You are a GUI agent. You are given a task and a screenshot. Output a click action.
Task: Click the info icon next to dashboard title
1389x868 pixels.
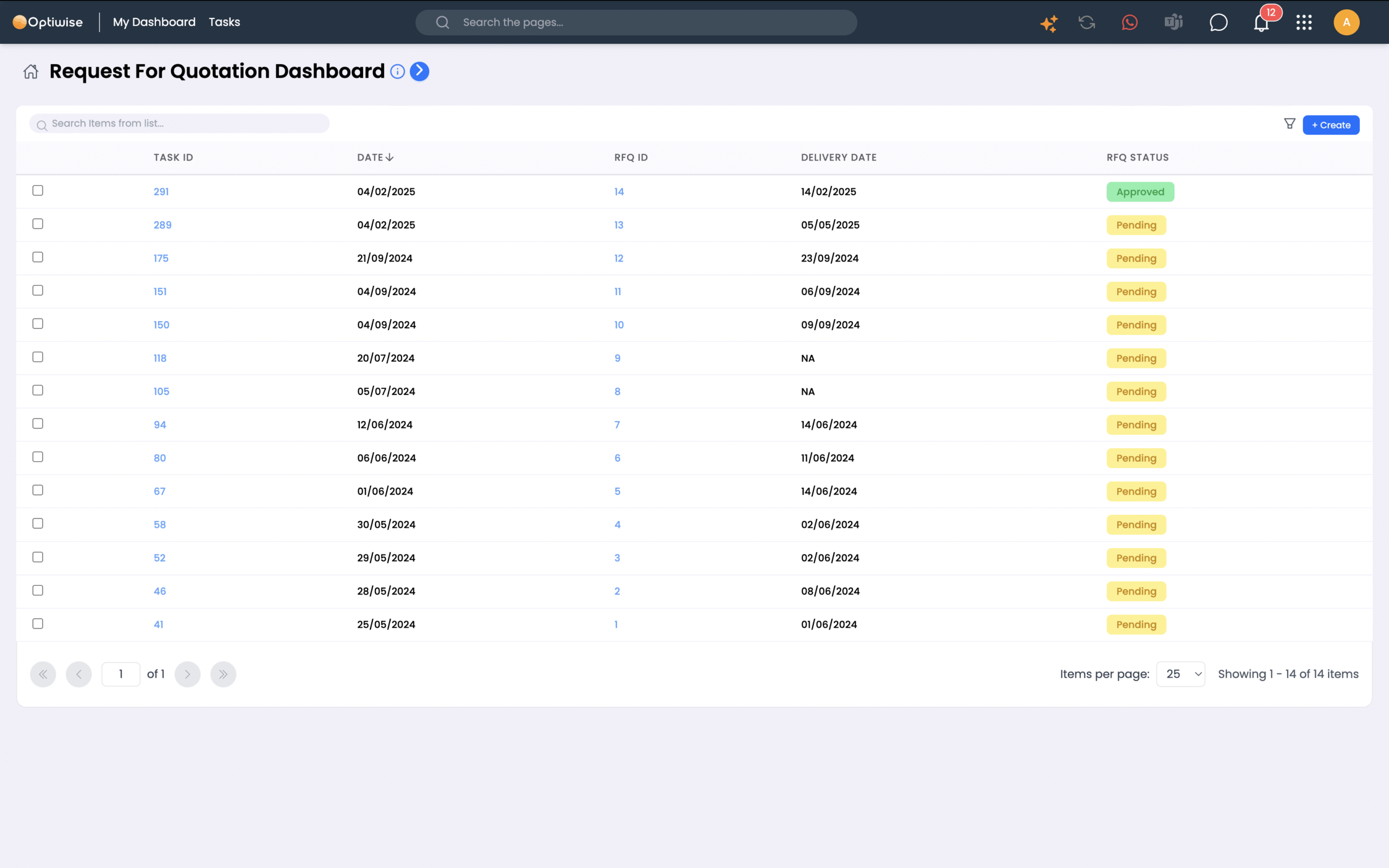coord(397,72)
